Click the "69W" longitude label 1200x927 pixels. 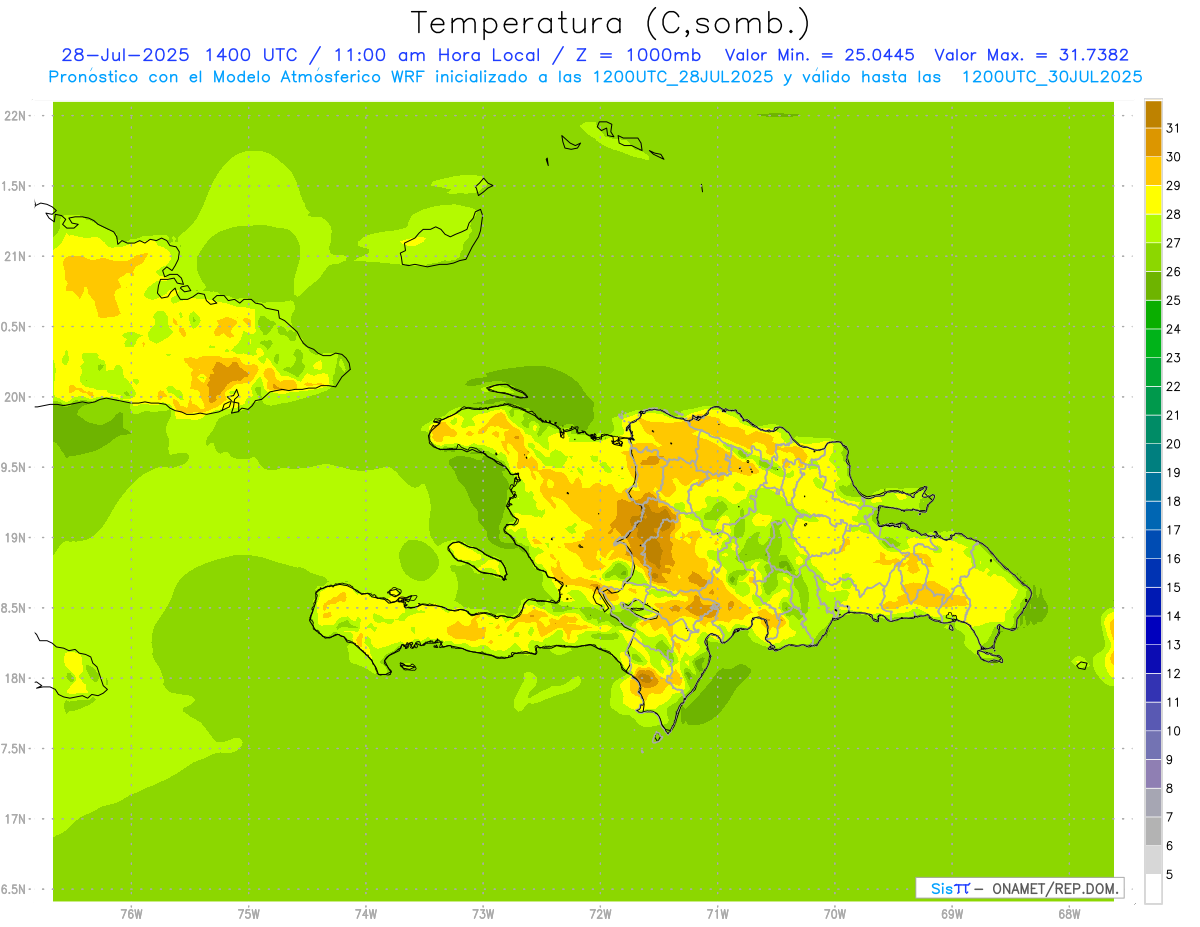[952, 914]
